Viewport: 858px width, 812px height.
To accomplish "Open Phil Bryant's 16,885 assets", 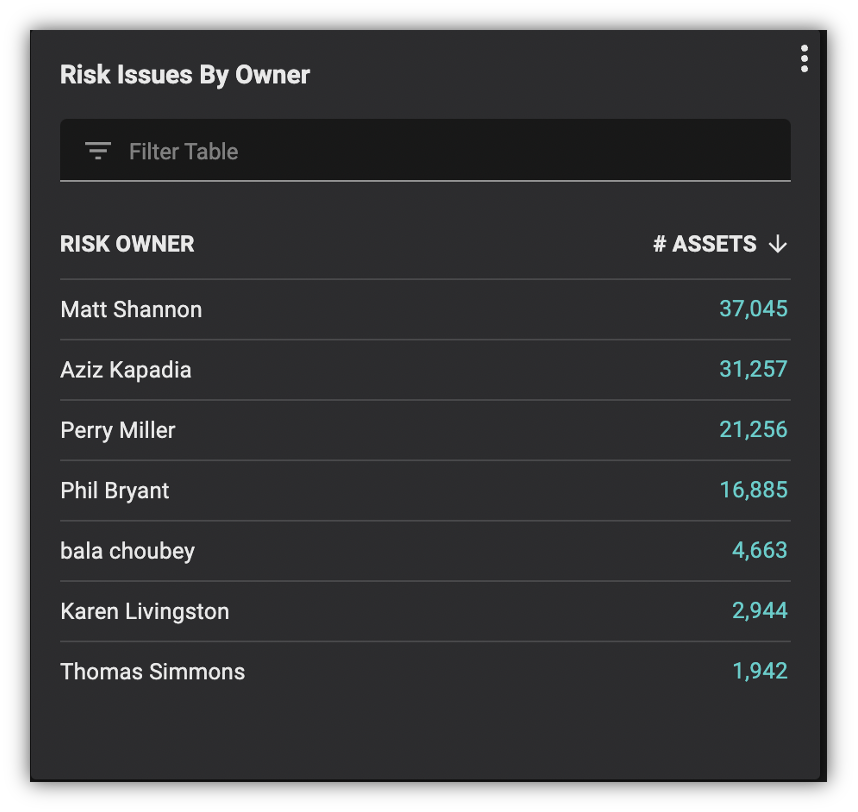I will [x=753, y=490].
